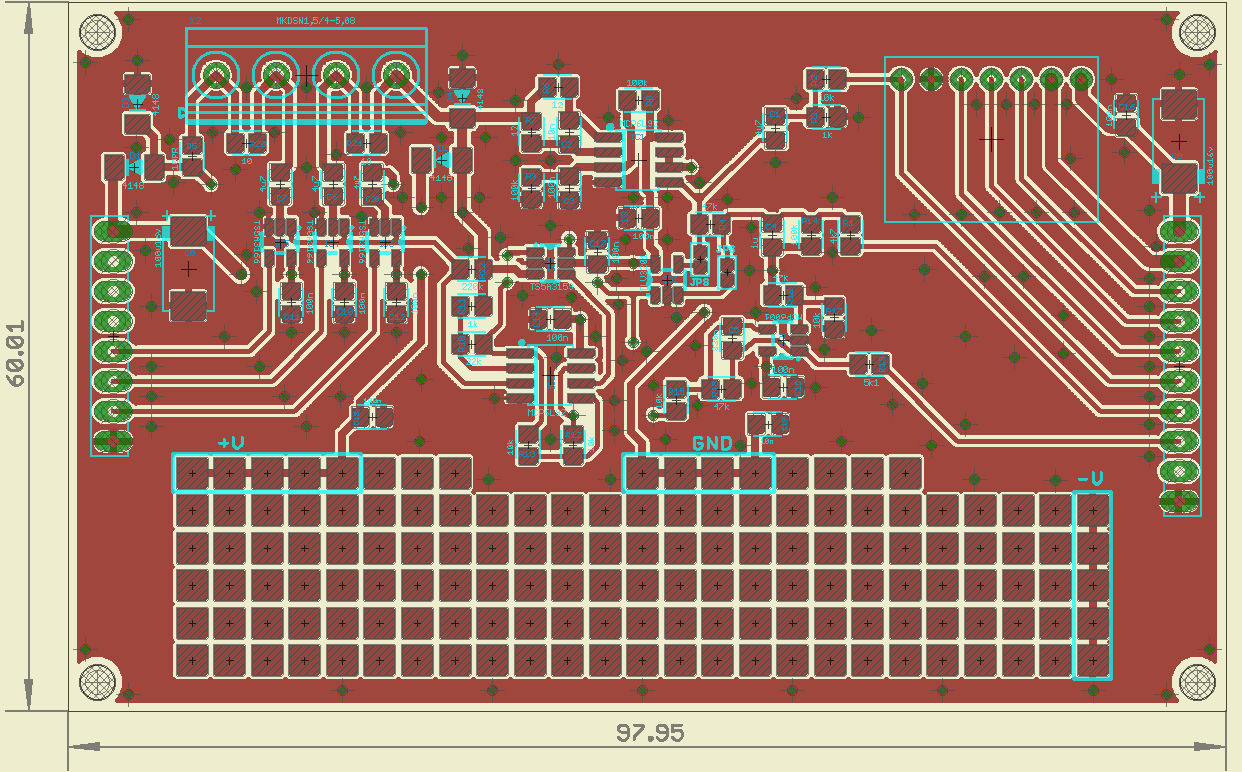
Task: Click the top-right mounting hole
Action: 1197,33
